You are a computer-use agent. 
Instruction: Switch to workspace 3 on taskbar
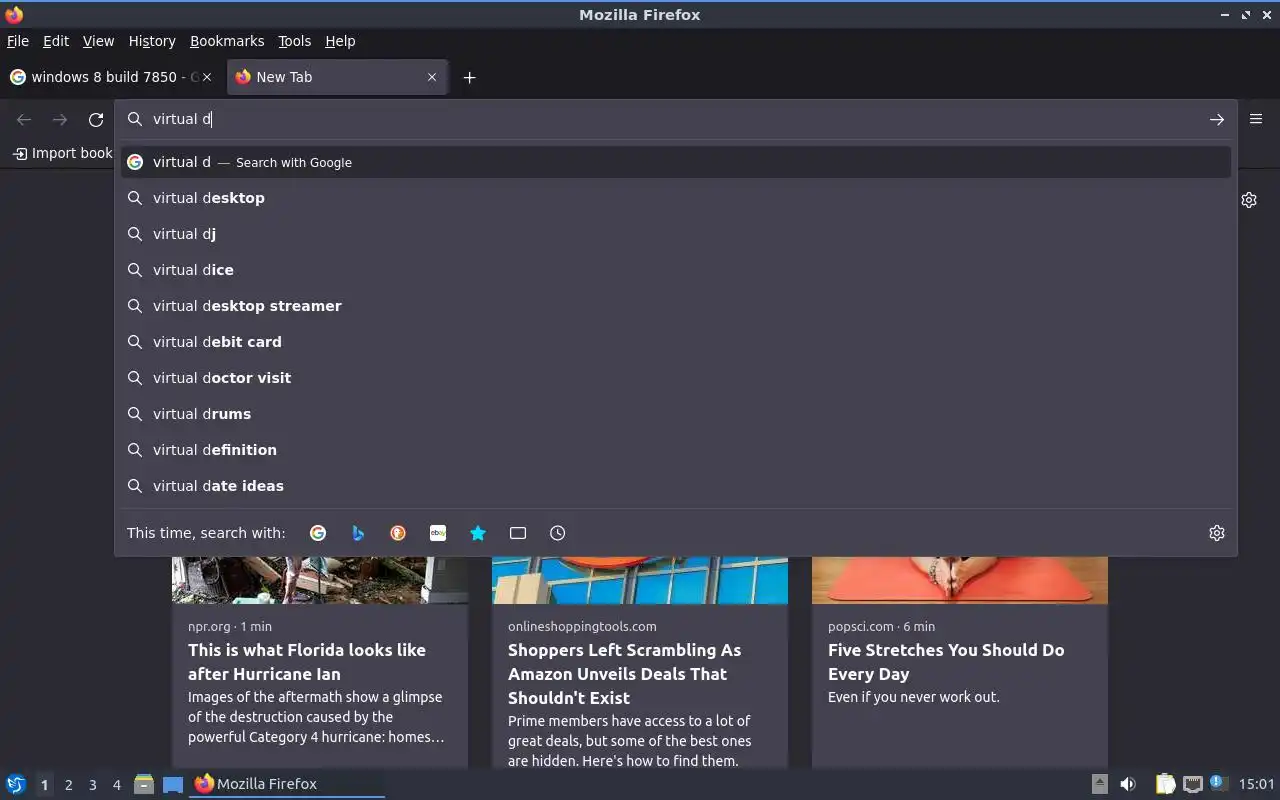click(x=92, y=785)
